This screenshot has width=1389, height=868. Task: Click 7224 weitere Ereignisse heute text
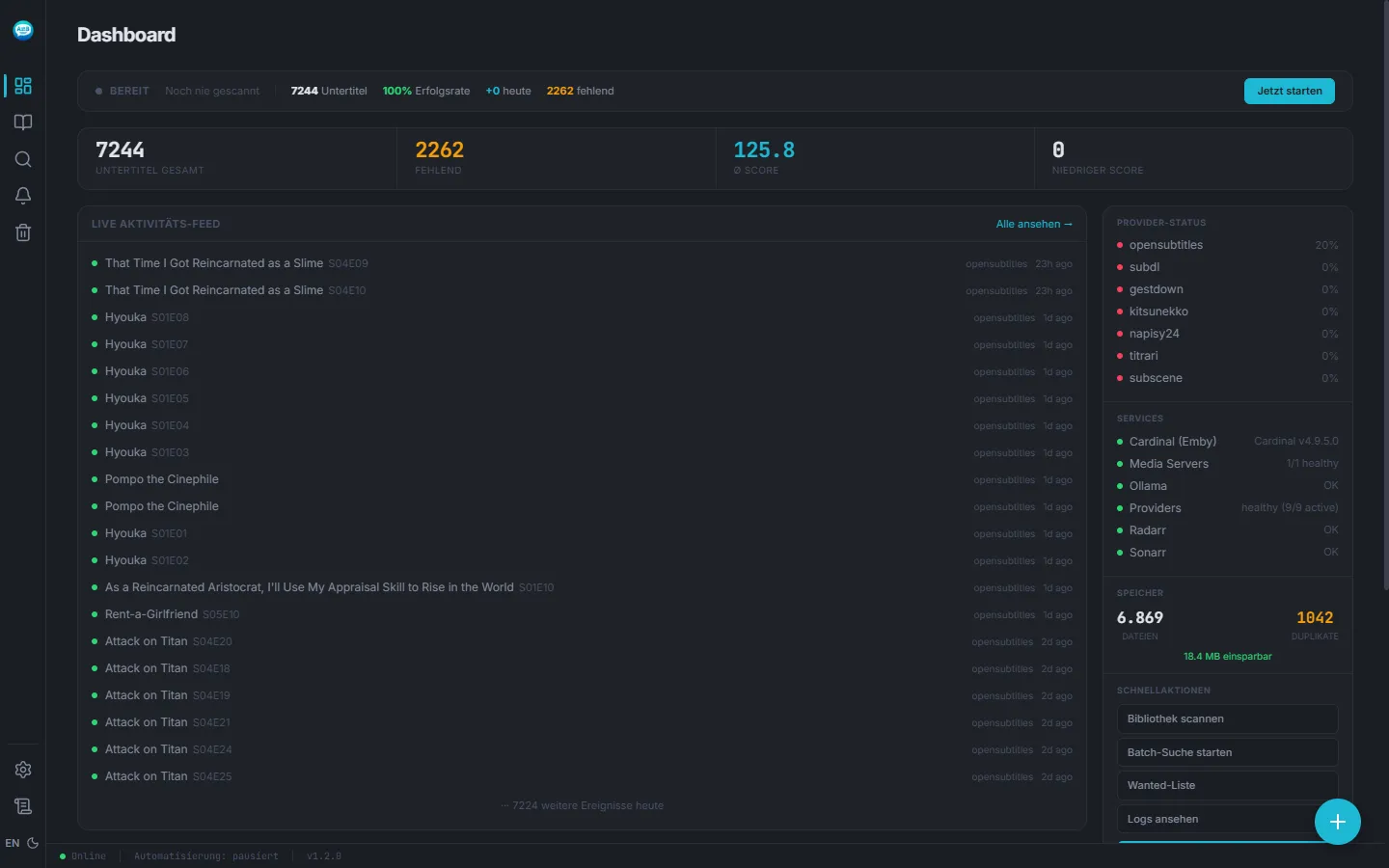pyautogui.click(x=583, y=806)
